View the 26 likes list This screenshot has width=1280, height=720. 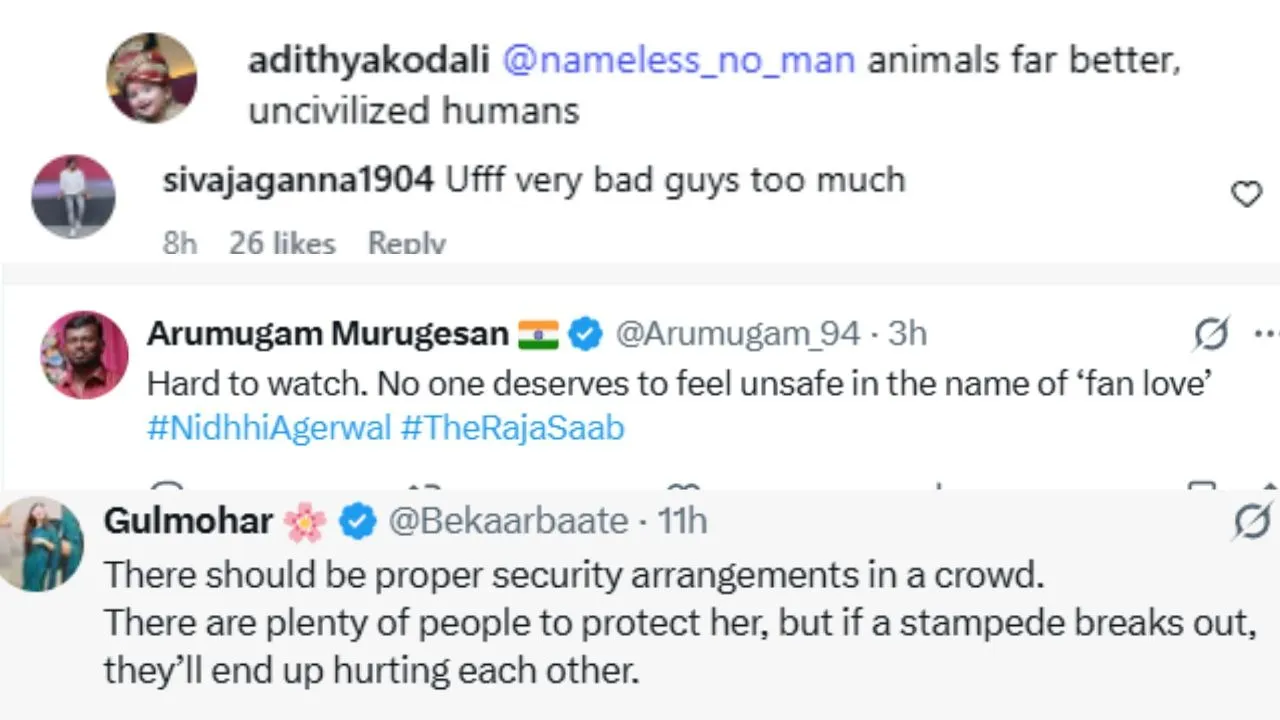pos(281,243)
